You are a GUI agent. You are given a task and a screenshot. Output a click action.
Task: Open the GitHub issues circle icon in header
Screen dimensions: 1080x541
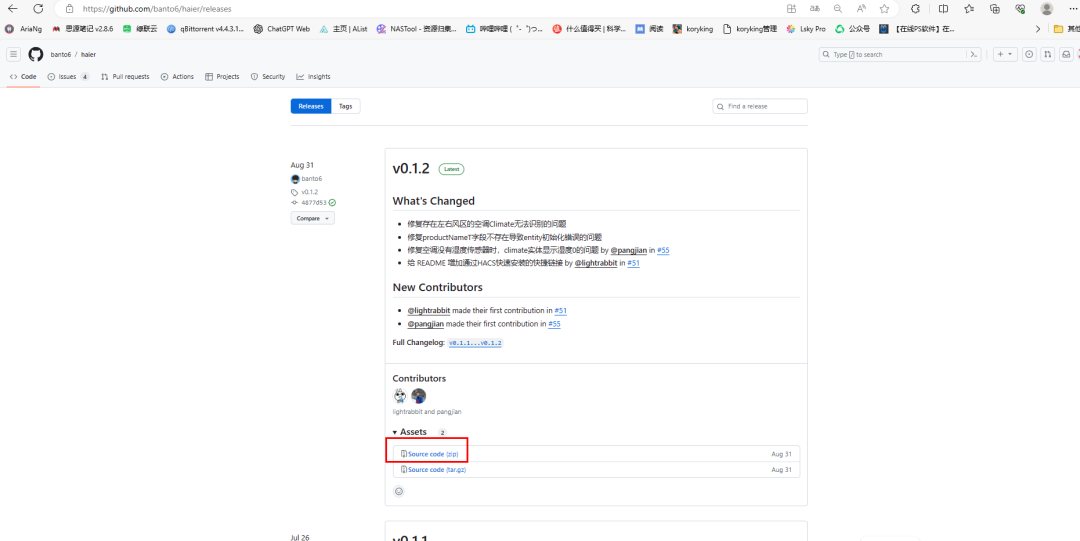pyautogui.click(x=1029, y=54)
